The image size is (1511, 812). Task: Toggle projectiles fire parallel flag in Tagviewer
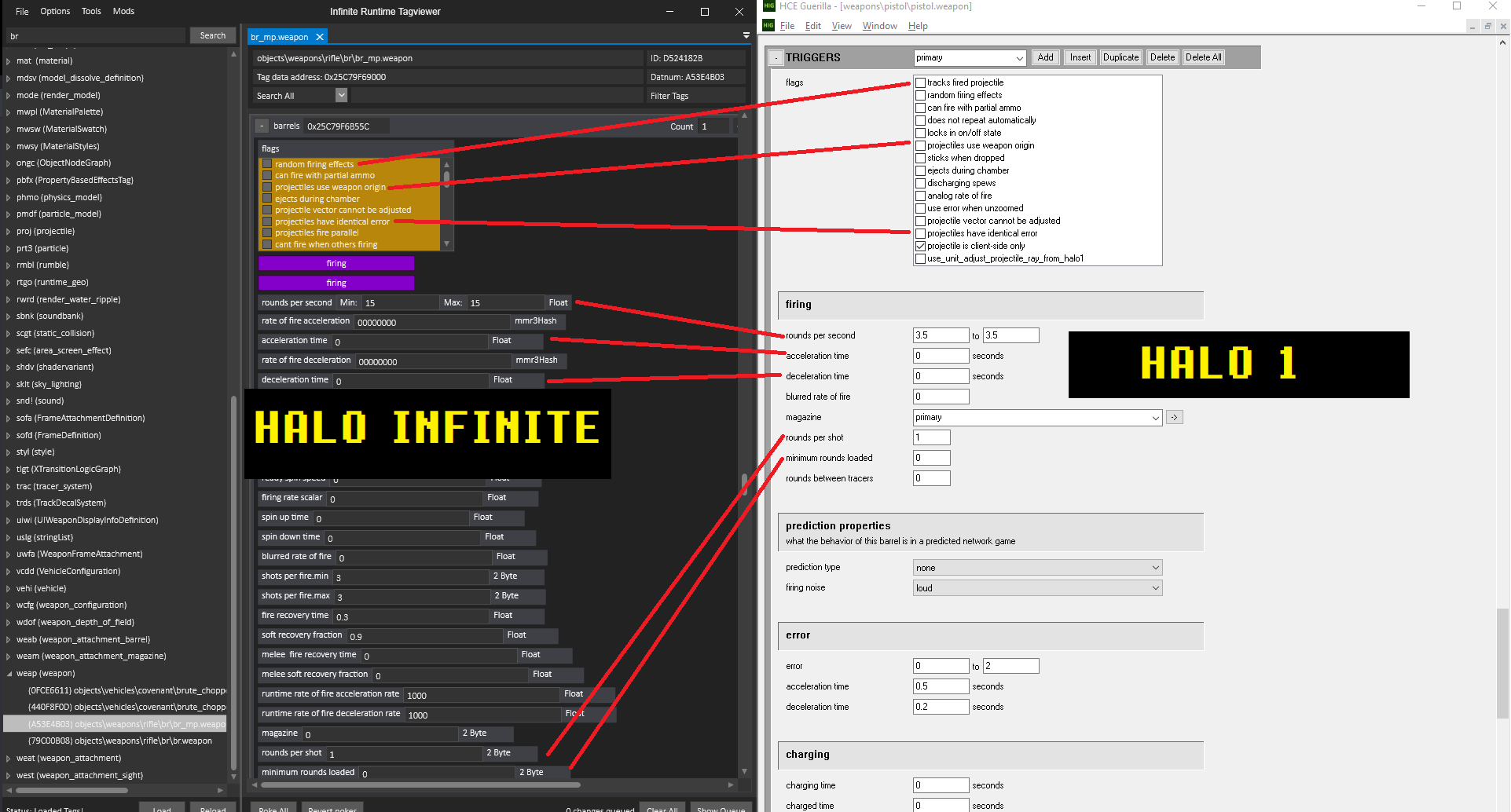click(267, 233)
